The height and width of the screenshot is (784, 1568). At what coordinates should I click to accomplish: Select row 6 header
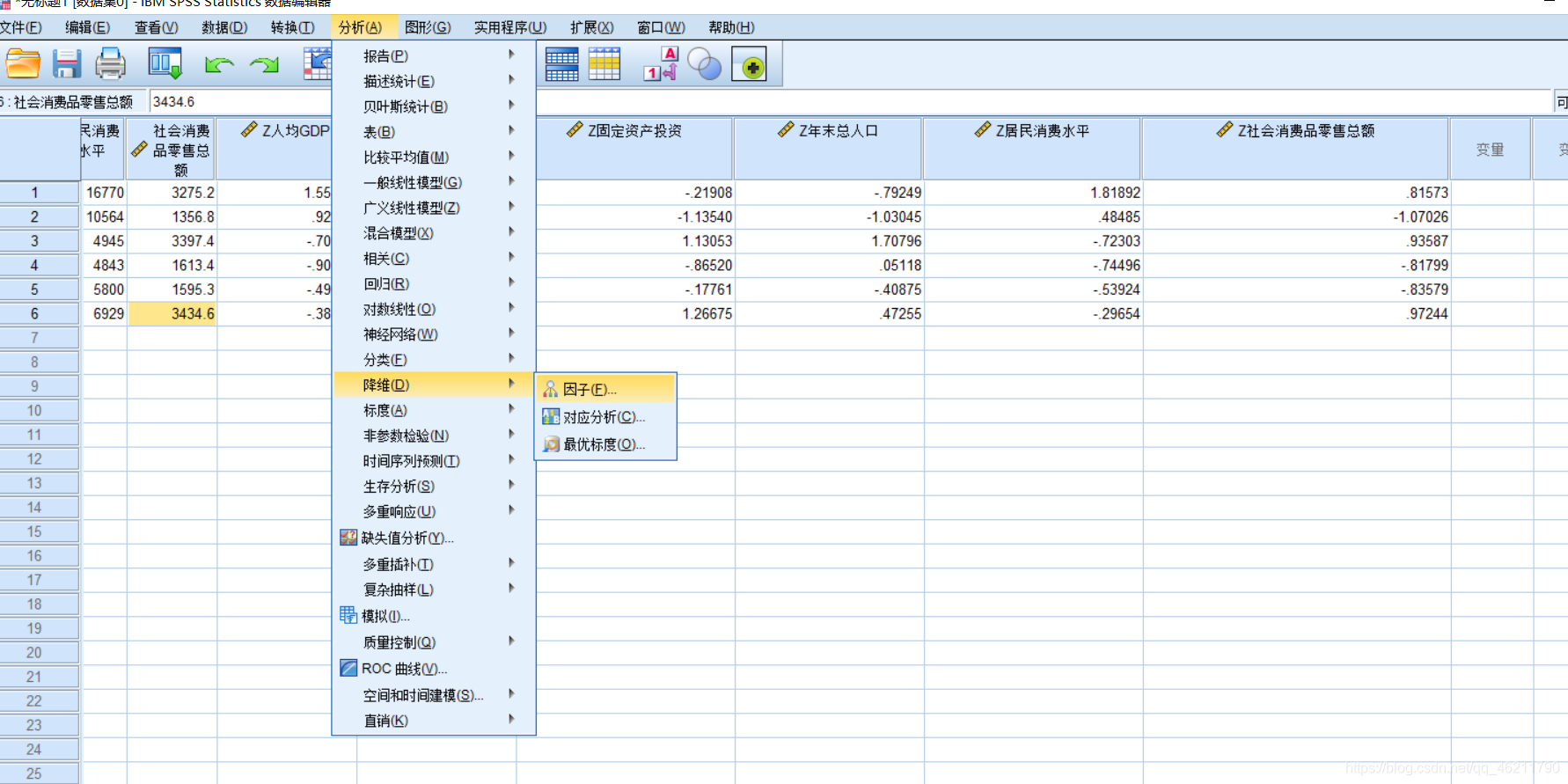point(39,313)
